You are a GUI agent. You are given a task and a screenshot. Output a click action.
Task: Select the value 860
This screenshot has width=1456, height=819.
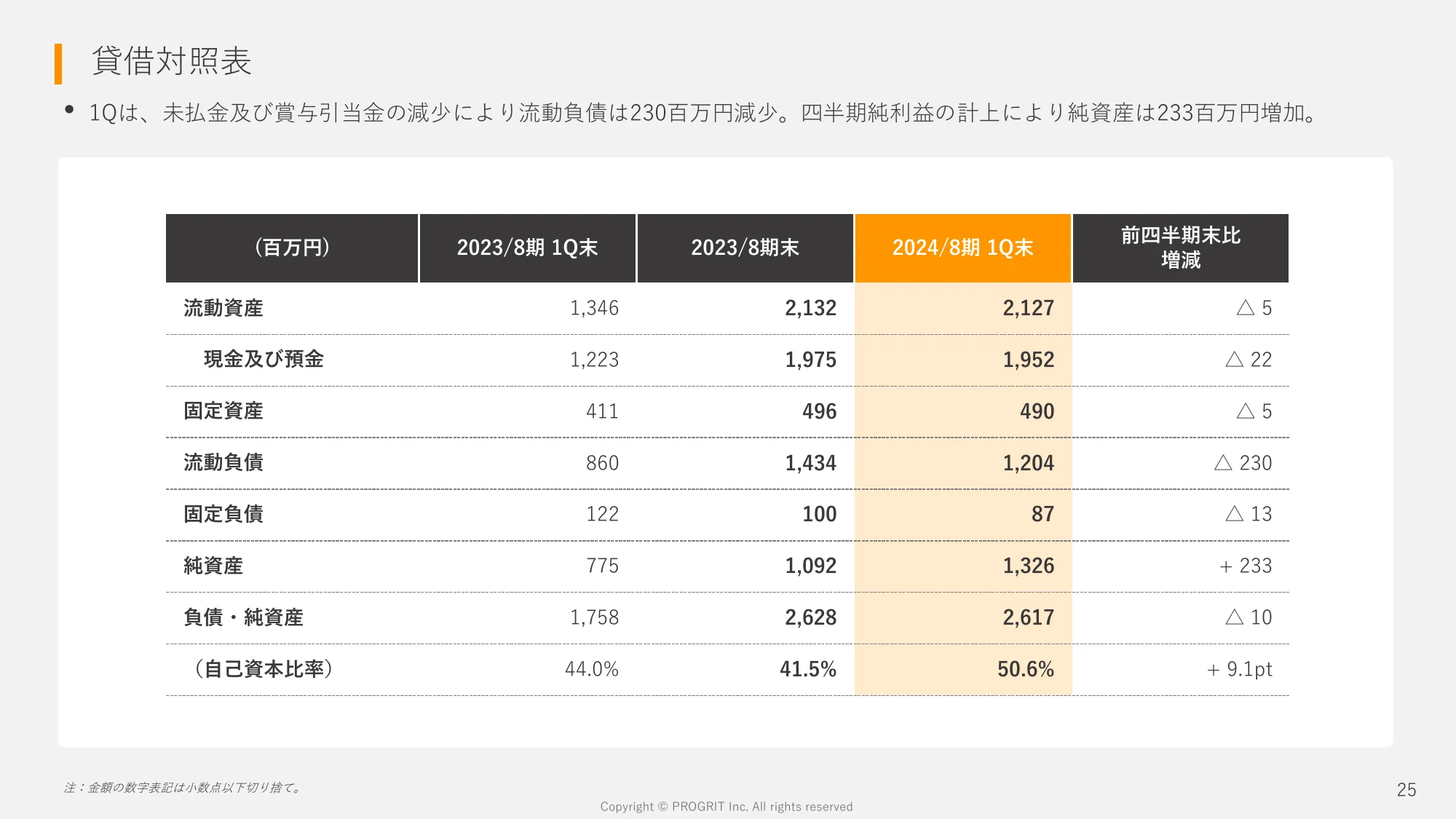tap(602, 463)
